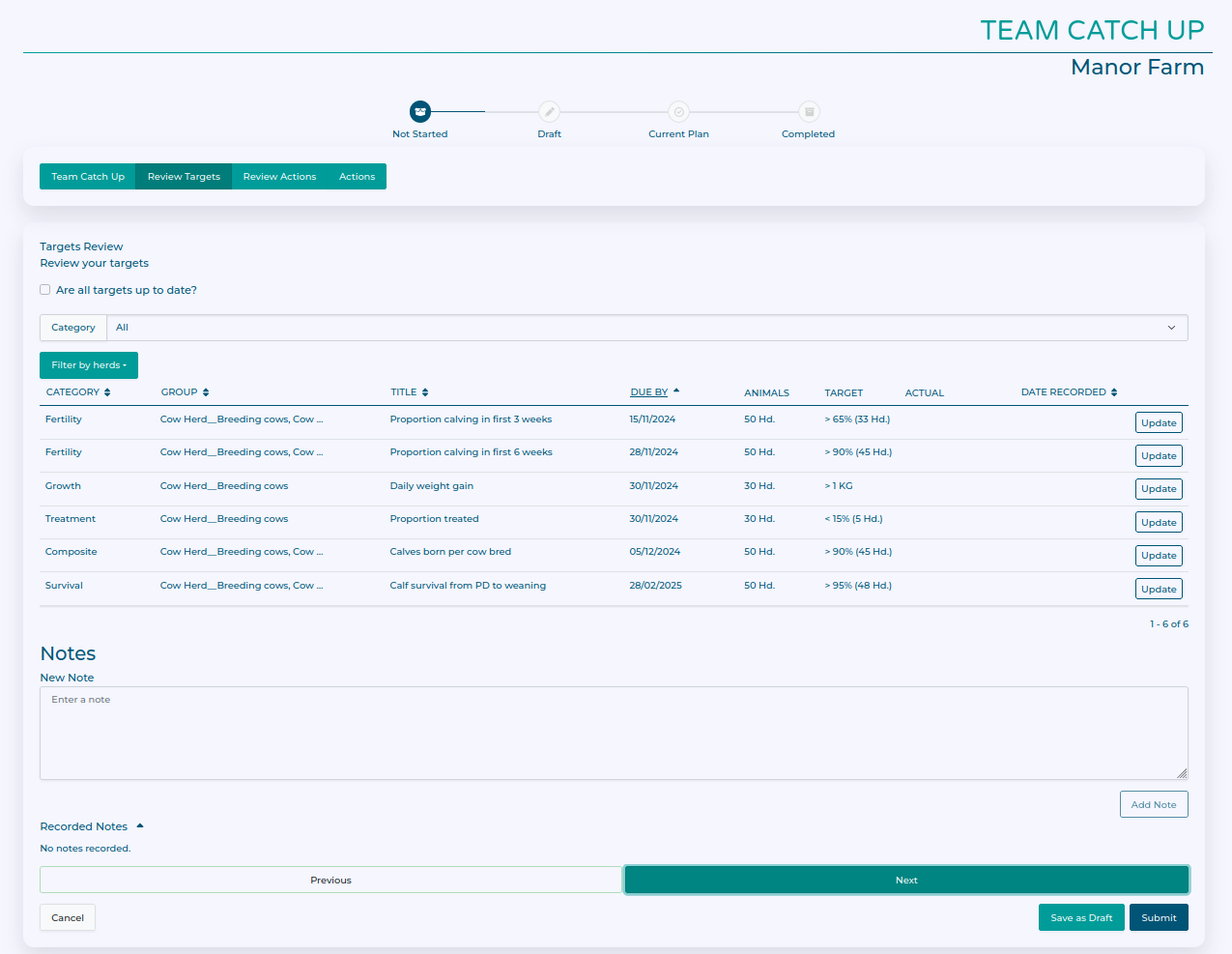
Task: Click the Not Started step icon
Action: (x=419, y=112)
